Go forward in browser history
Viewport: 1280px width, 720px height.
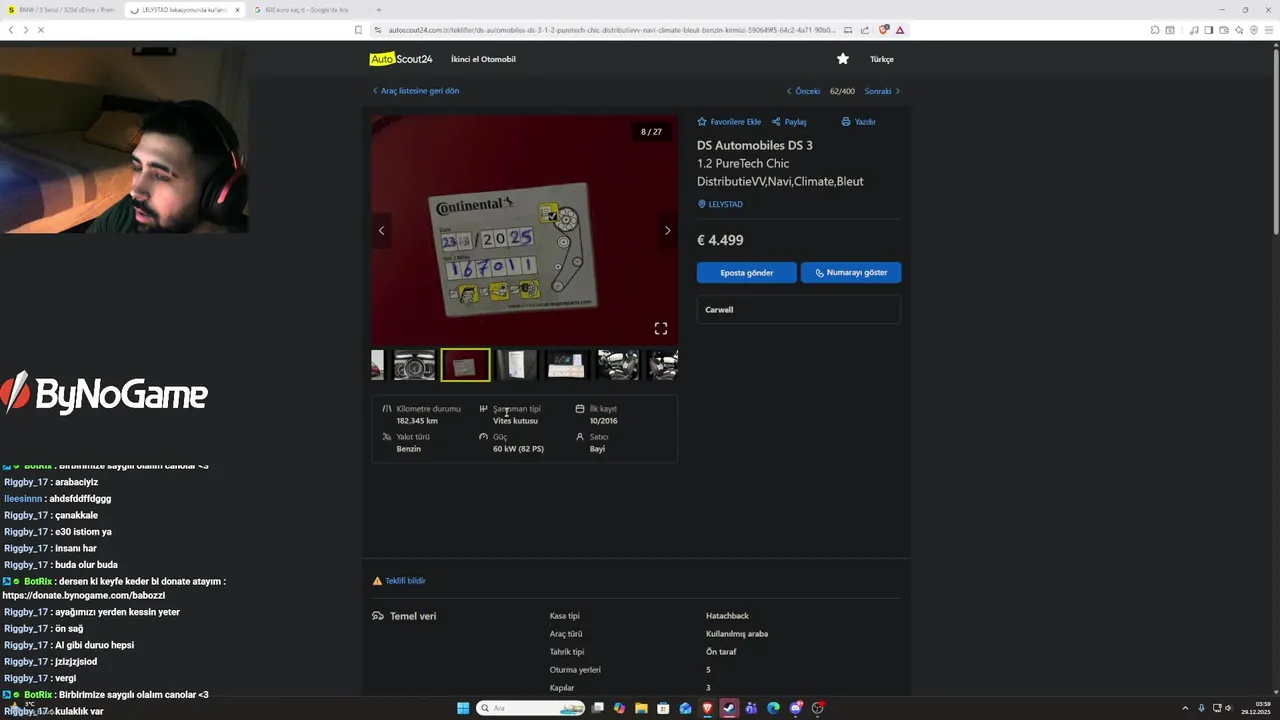26,30
